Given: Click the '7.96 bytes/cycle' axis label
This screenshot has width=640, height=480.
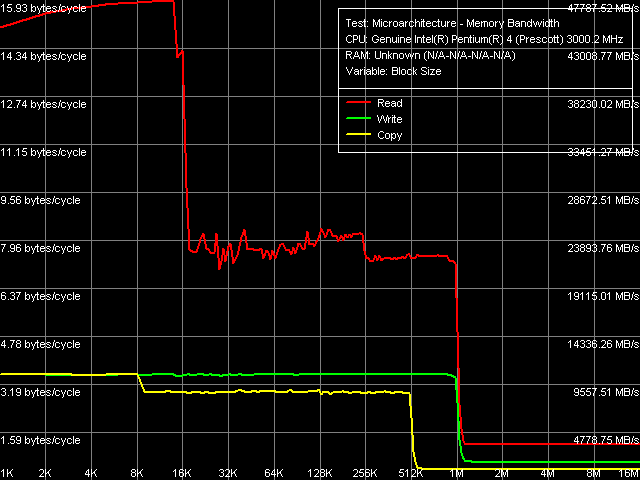Looking at the screenshot, I should [40, 248].
